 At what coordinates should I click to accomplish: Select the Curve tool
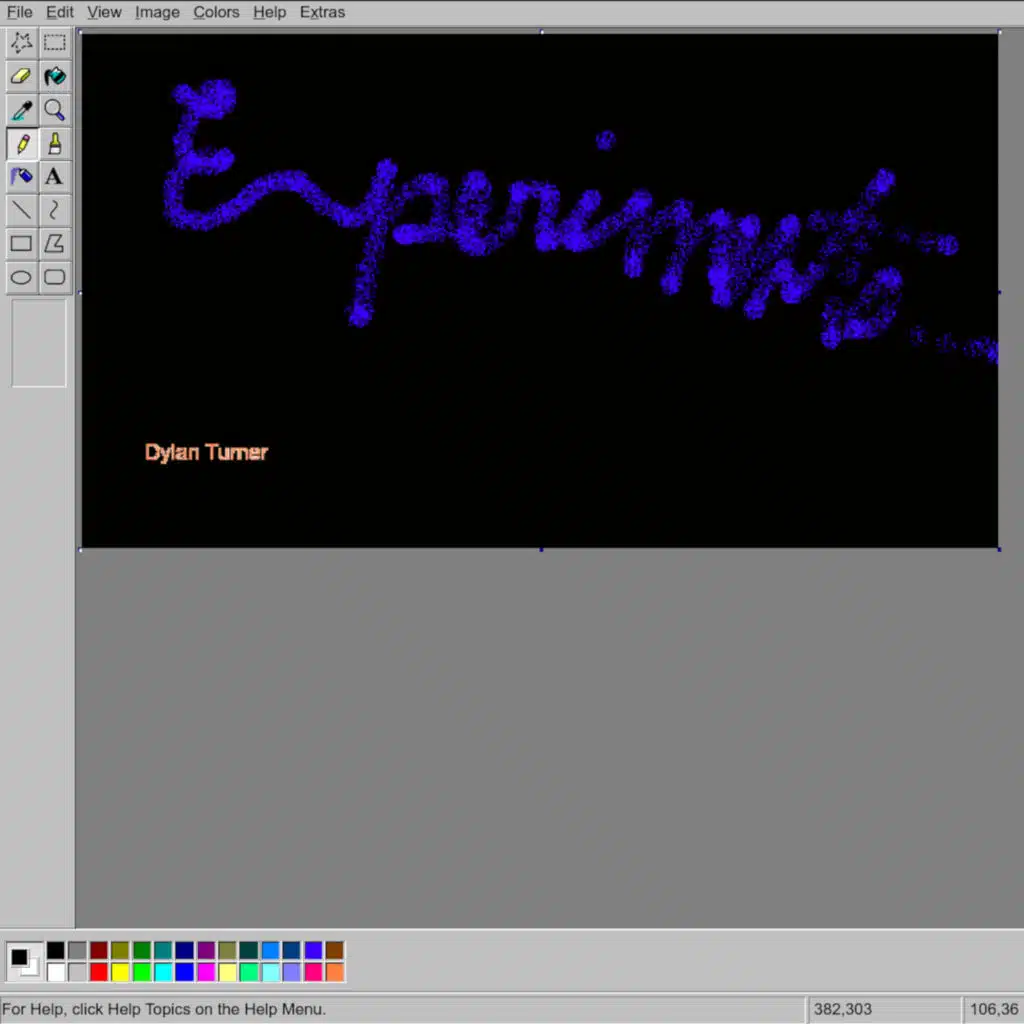pyautogui.click(x=55, y=210)
